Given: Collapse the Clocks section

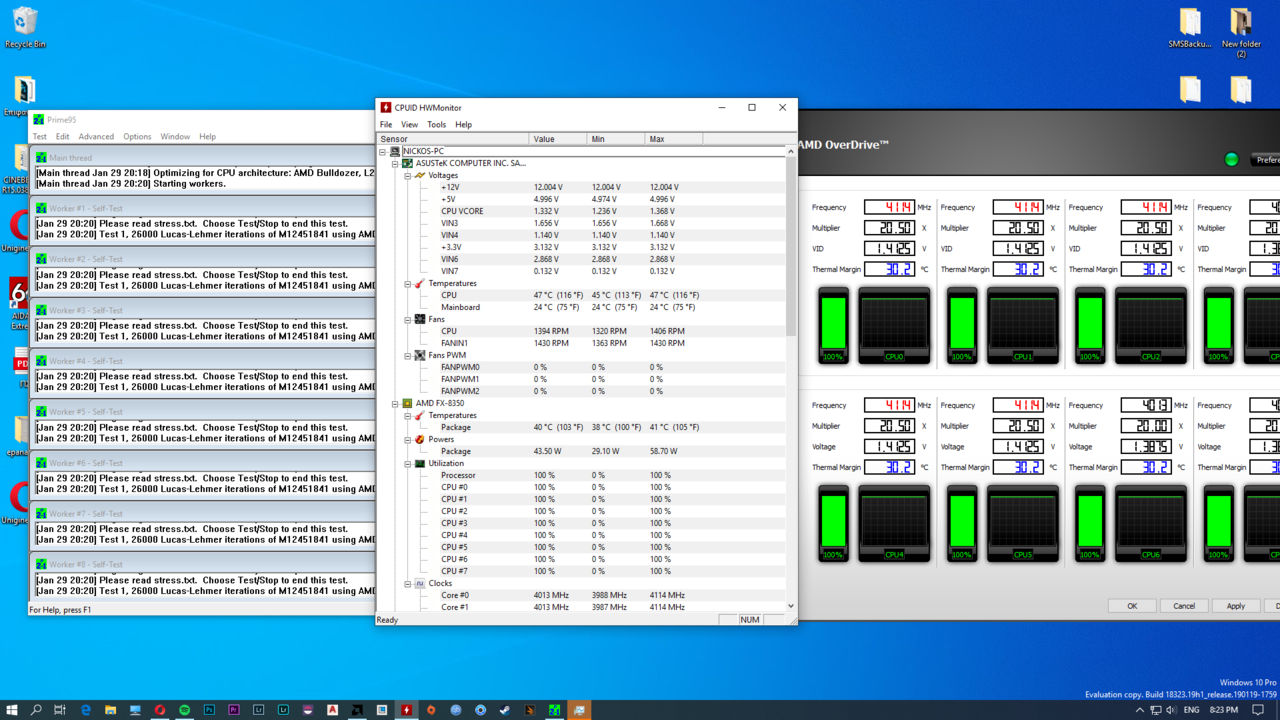Looking at the screenshot, I should (408, 583).
